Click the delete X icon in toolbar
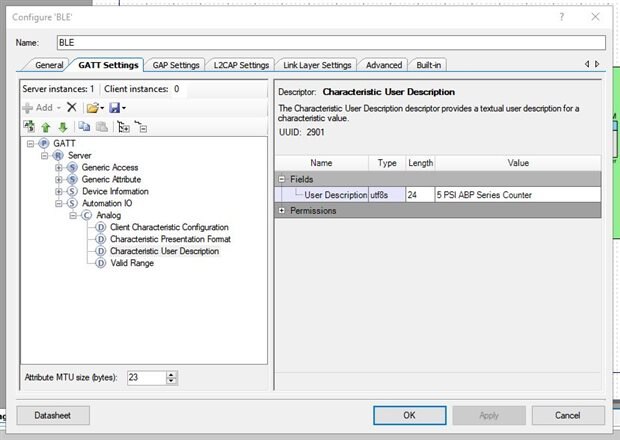This screenshot has height=440, width=620. 72,107
